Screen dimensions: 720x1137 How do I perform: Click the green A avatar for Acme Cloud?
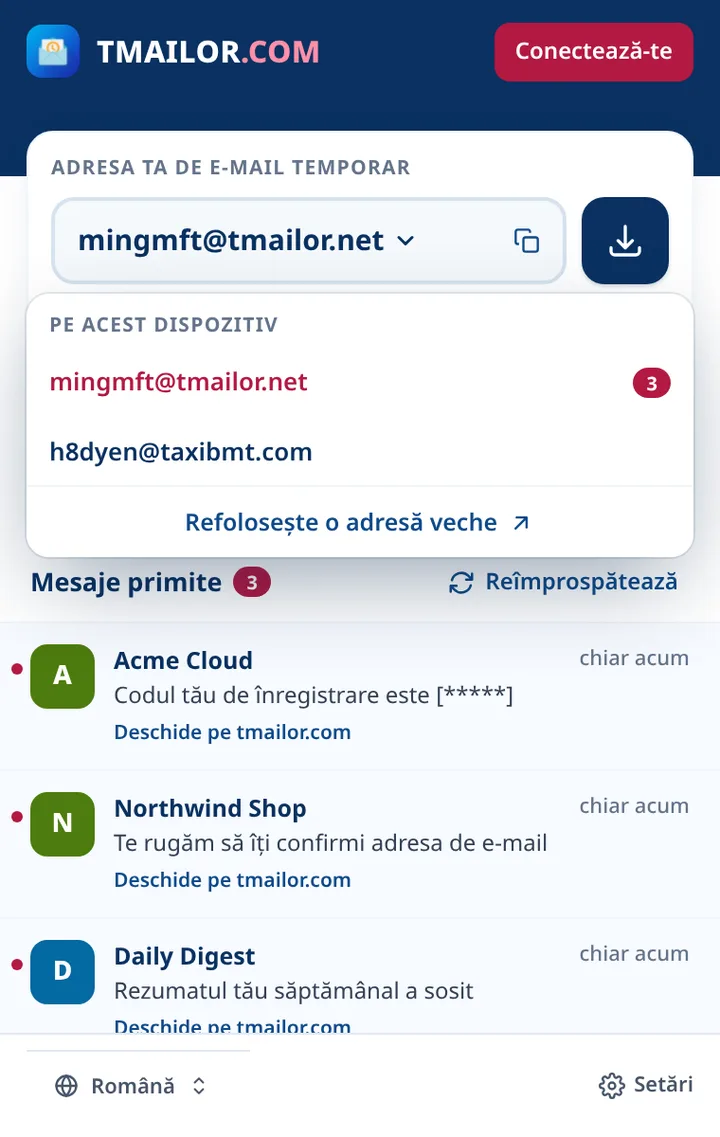(x=62, y=676)
